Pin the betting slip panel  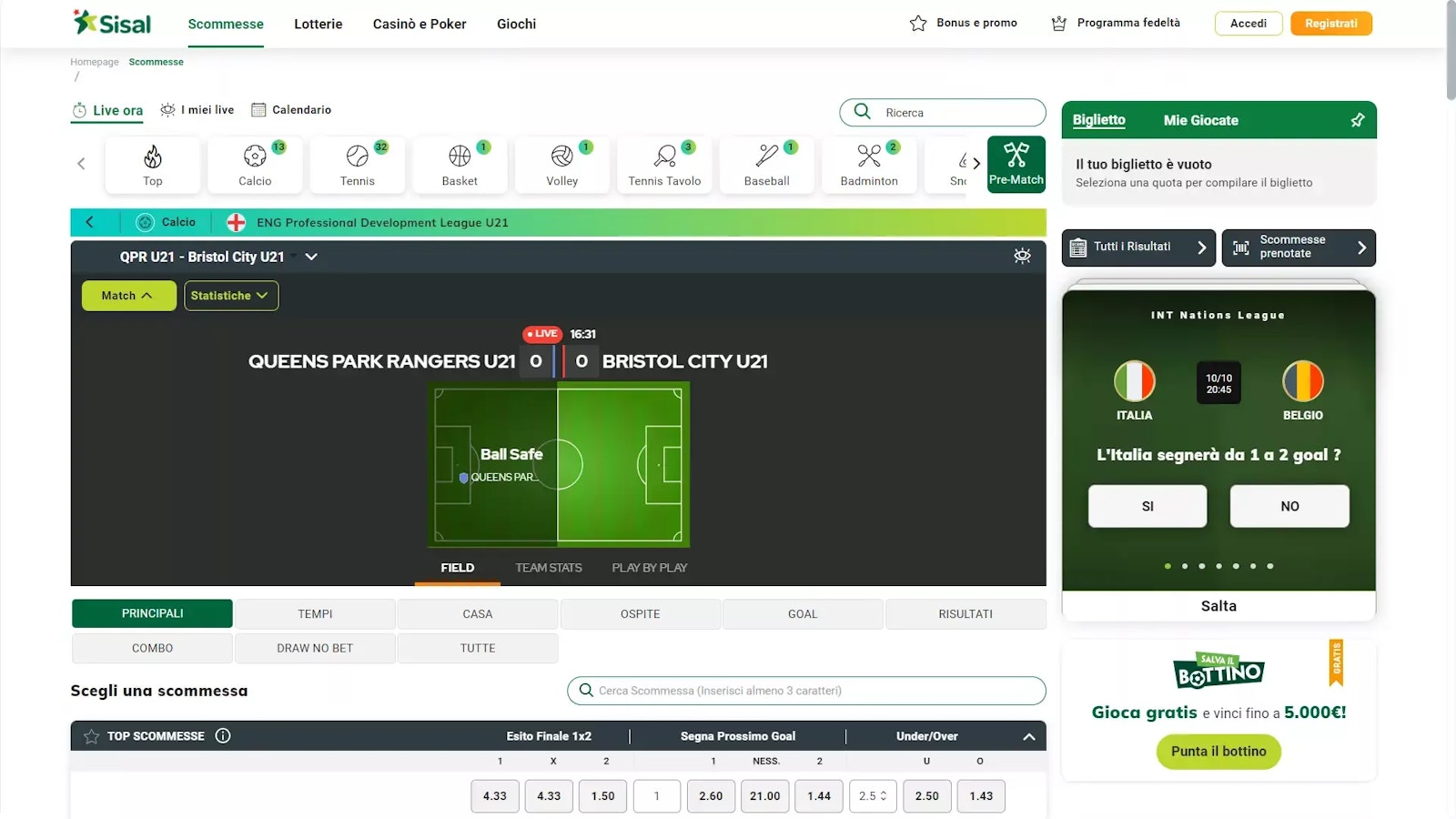click(x=1357, y=120)
